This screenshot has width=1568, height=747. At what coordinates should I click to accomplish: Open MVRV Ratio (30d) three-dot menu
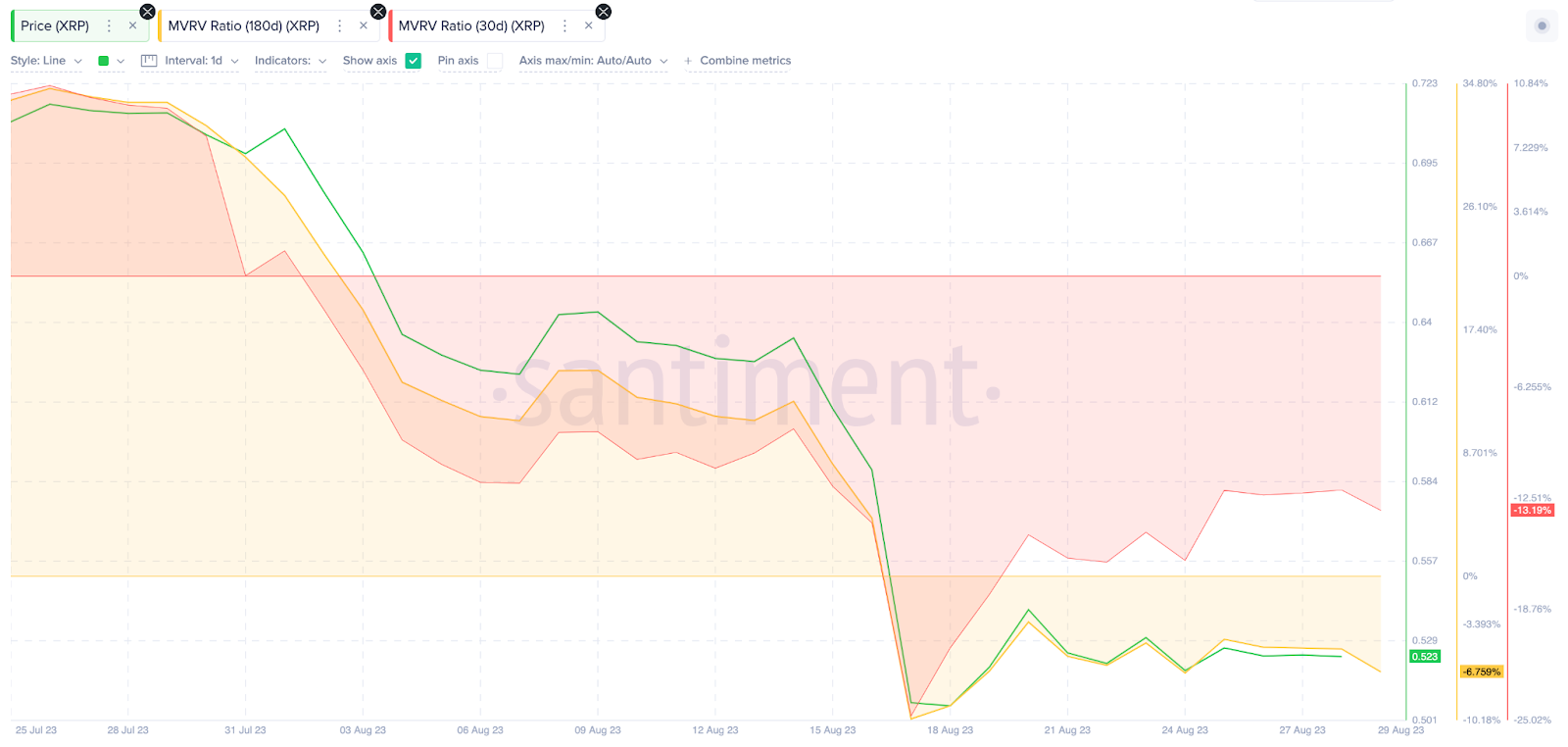(564, 26)
